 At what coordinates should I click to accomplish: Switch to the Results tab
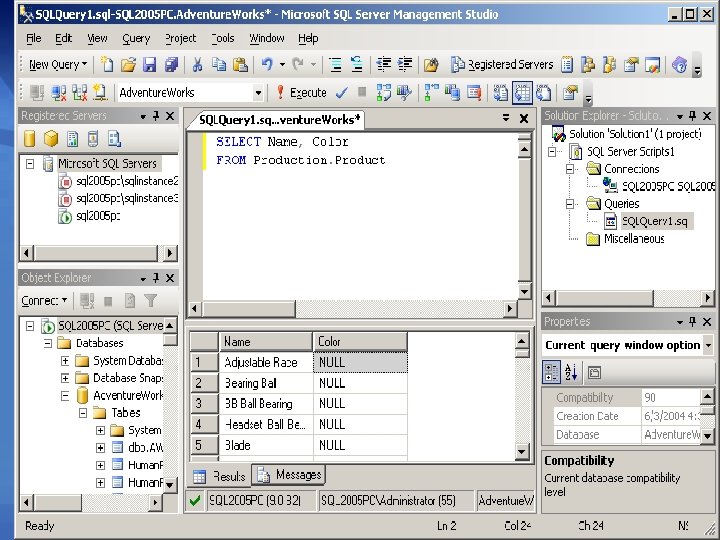[220, 476]
